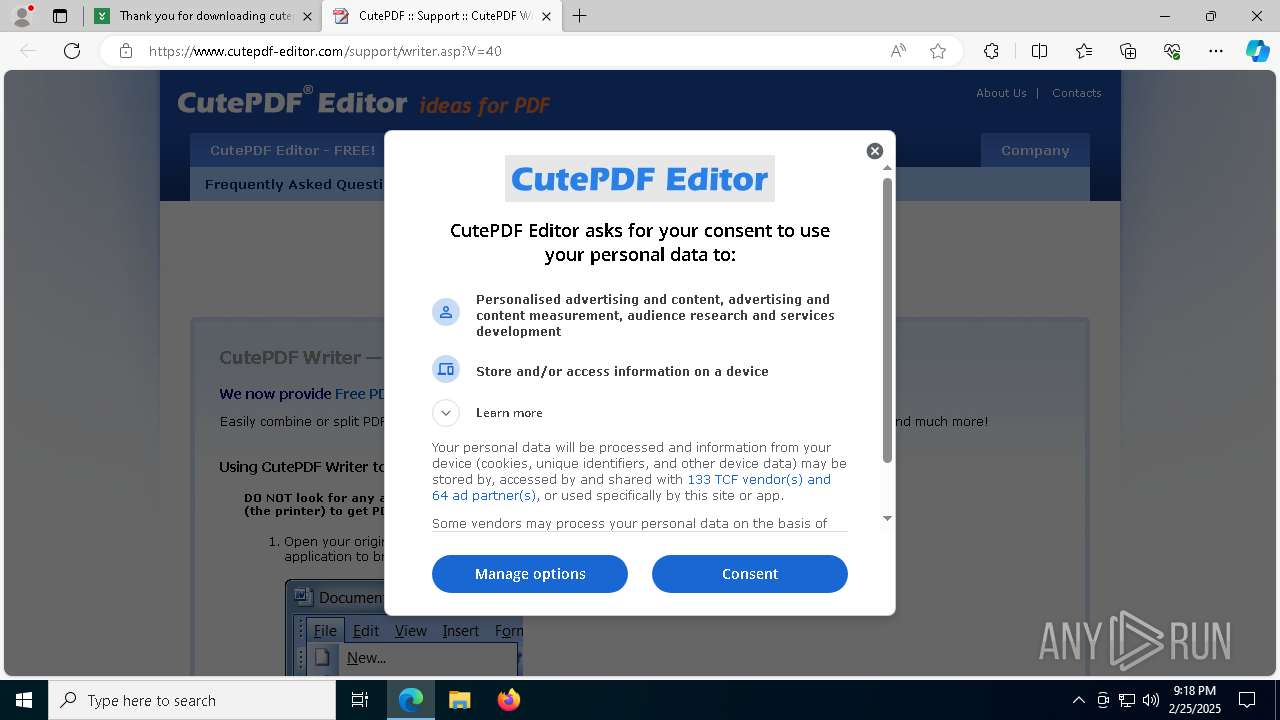This screenshot has width=1280, height=720.
Task: Open Microsoft Edge from the taskbar
Action: click(411, 700)
